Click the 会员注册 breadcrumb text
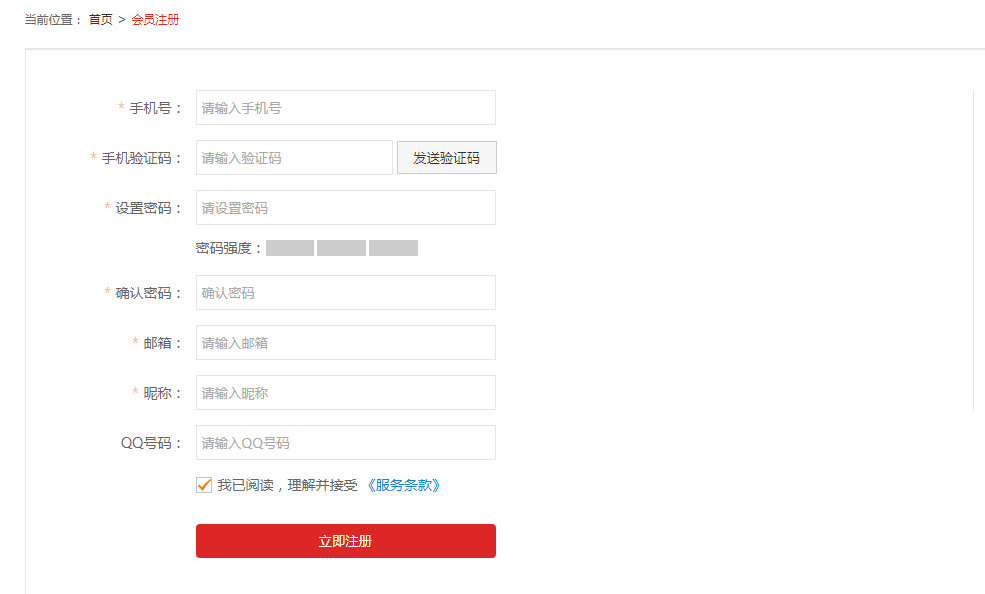This screenshot has width=985, height=594. coord(155,19)
